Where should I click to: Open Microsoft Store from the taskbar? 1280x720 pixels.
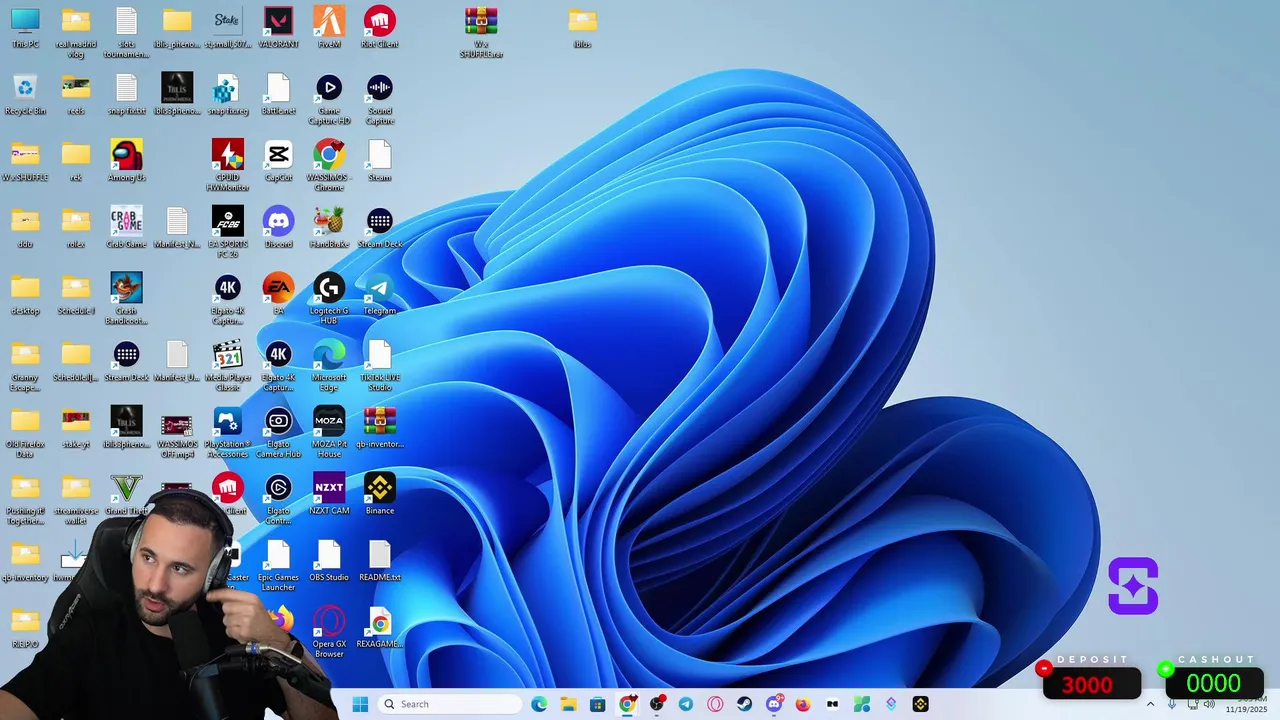(x=597, y=704)
